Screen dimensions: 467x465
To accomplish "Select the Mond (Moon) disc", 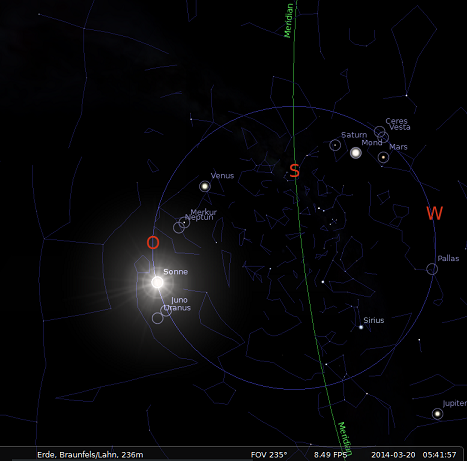I will [356, 153].
